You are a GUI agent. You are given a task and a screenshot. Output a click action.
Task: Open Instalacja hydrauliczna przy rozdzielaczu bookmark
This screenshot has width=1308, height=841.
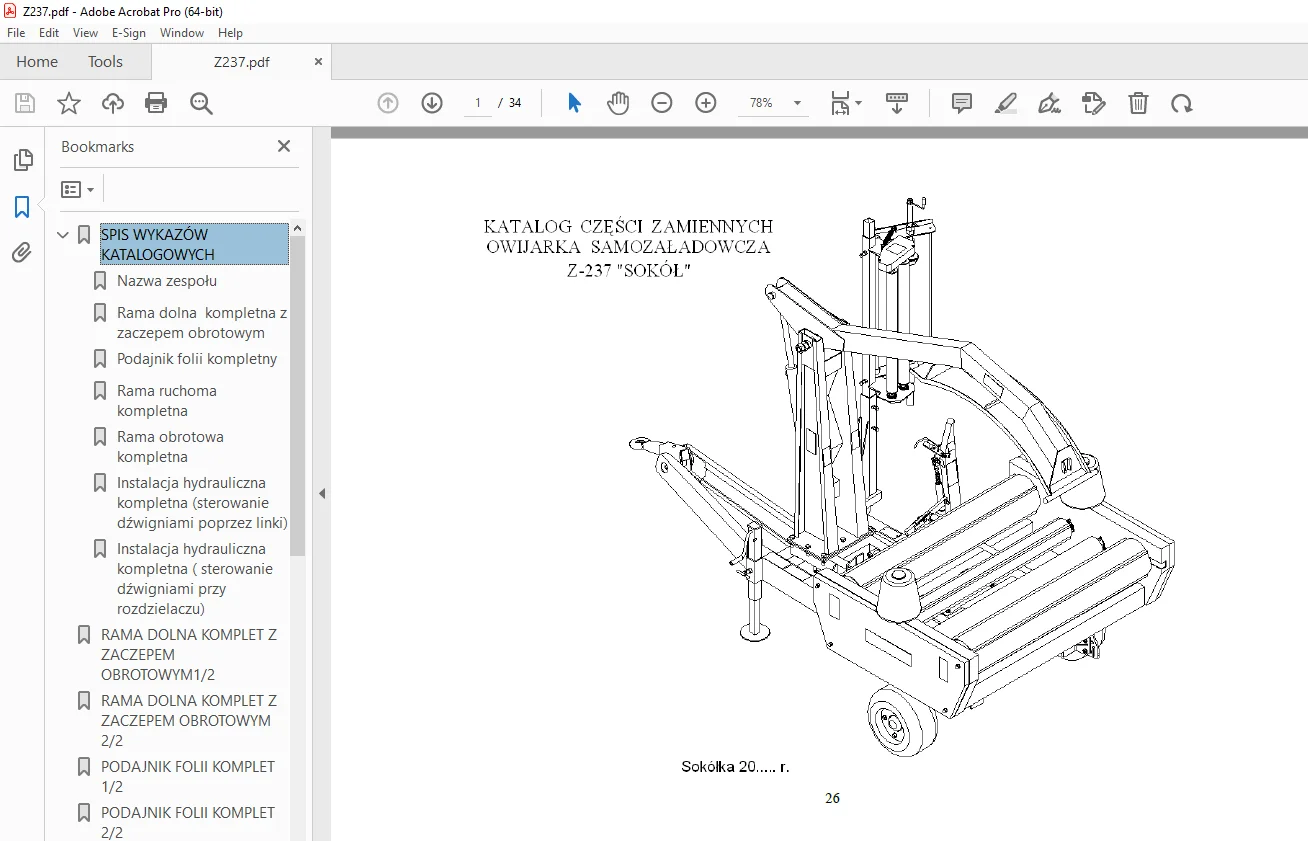(x=195, y=579)
